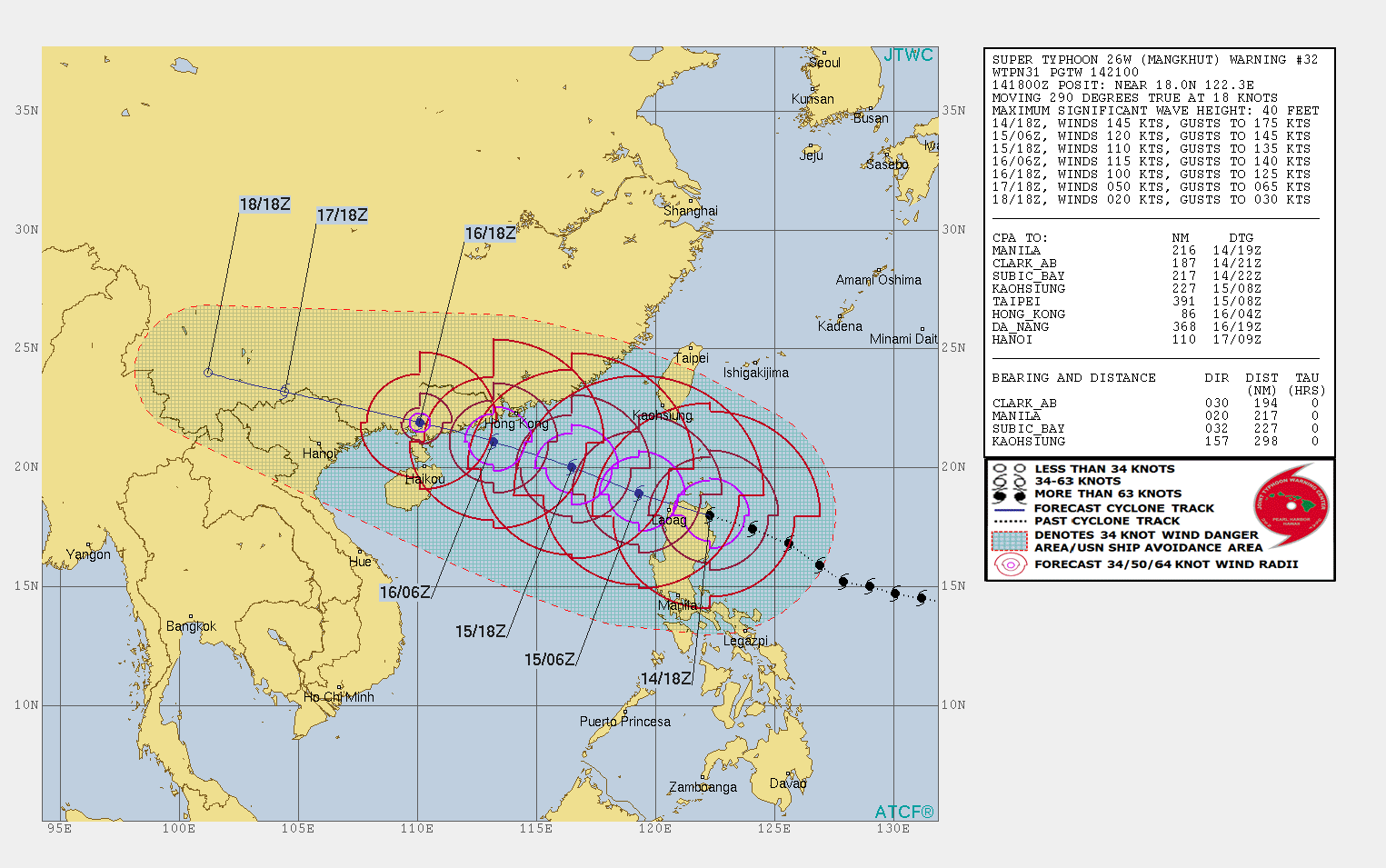Click the 15/06Z forecast time label
Image resolution: width=1386 pixels, height=868 pixels.
click(550, 660)
